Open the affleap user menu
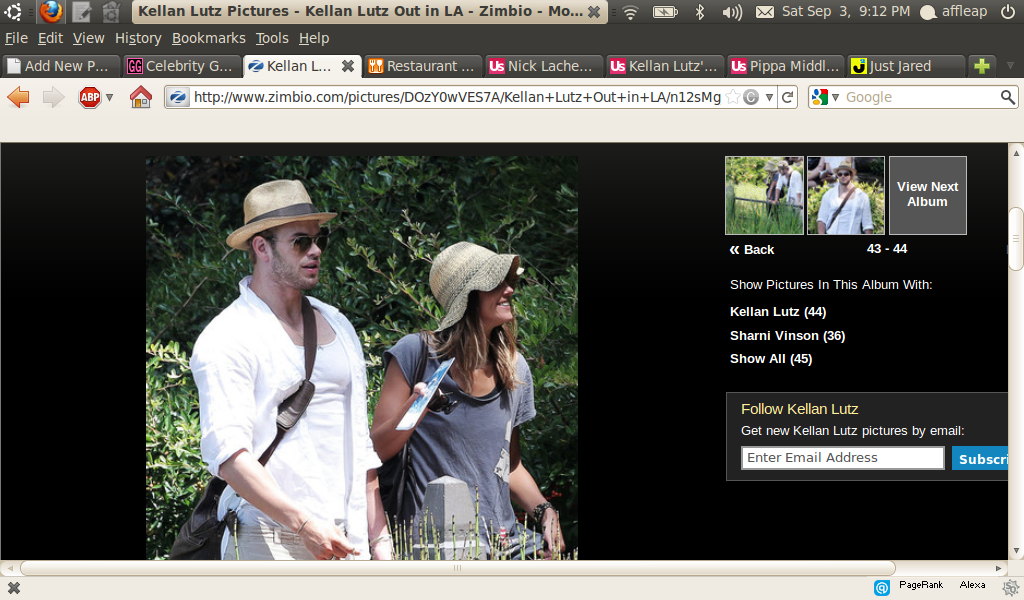The width and height of the screenshot is (1024, 600). 953,12
